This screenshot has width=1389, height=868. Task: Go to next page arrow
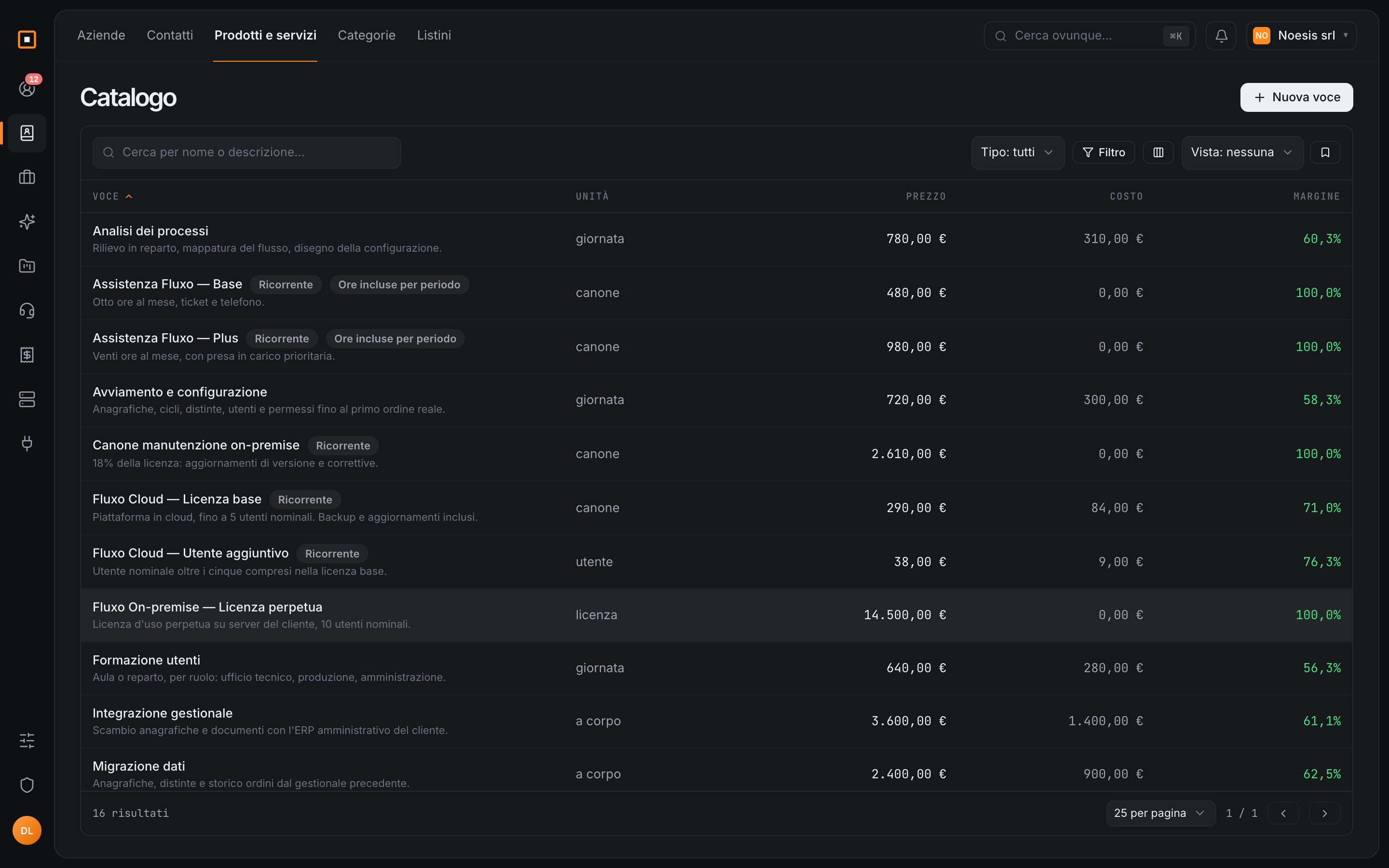coord(1325,813)
